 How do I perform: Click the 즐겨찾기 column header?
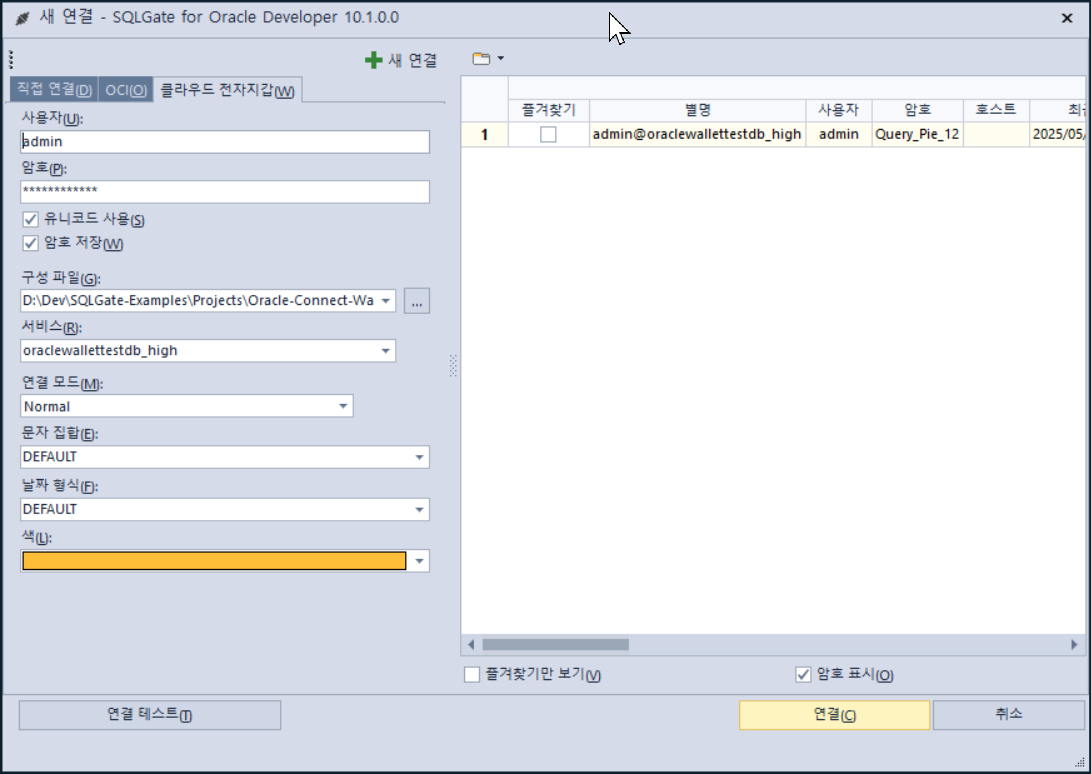click(549, 110)
